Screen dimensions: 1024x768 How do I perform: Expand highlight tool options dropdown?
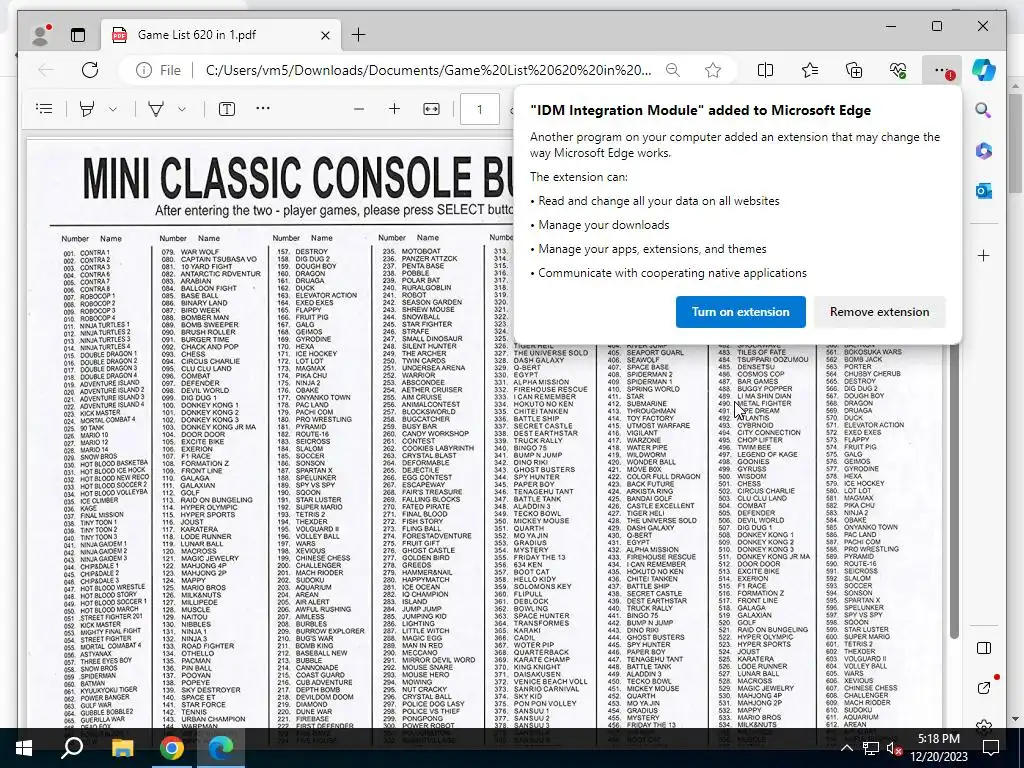click(x=113, y=109)
